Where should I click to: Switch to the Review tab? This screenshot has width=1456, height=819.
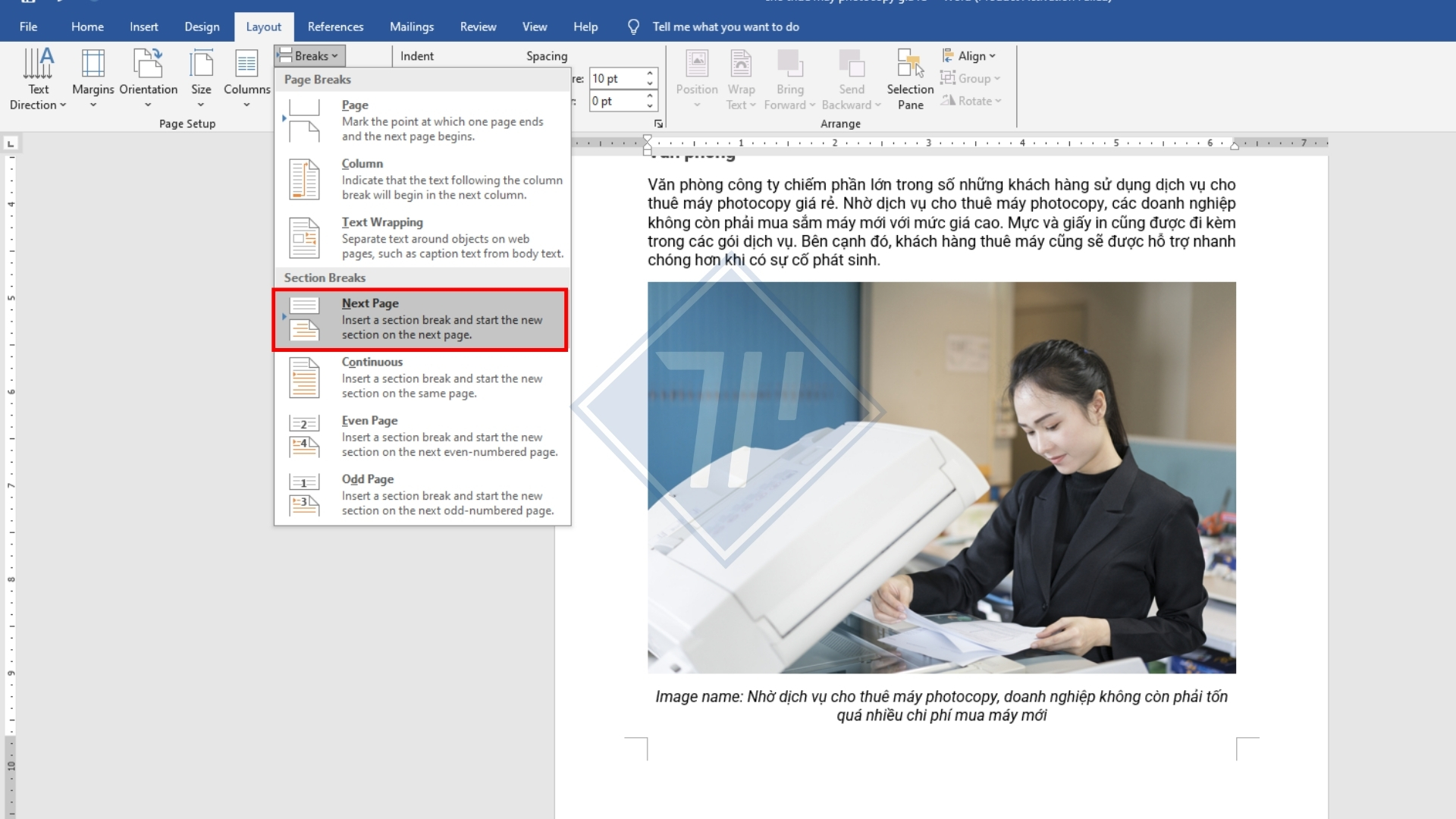tap(478, 27)
